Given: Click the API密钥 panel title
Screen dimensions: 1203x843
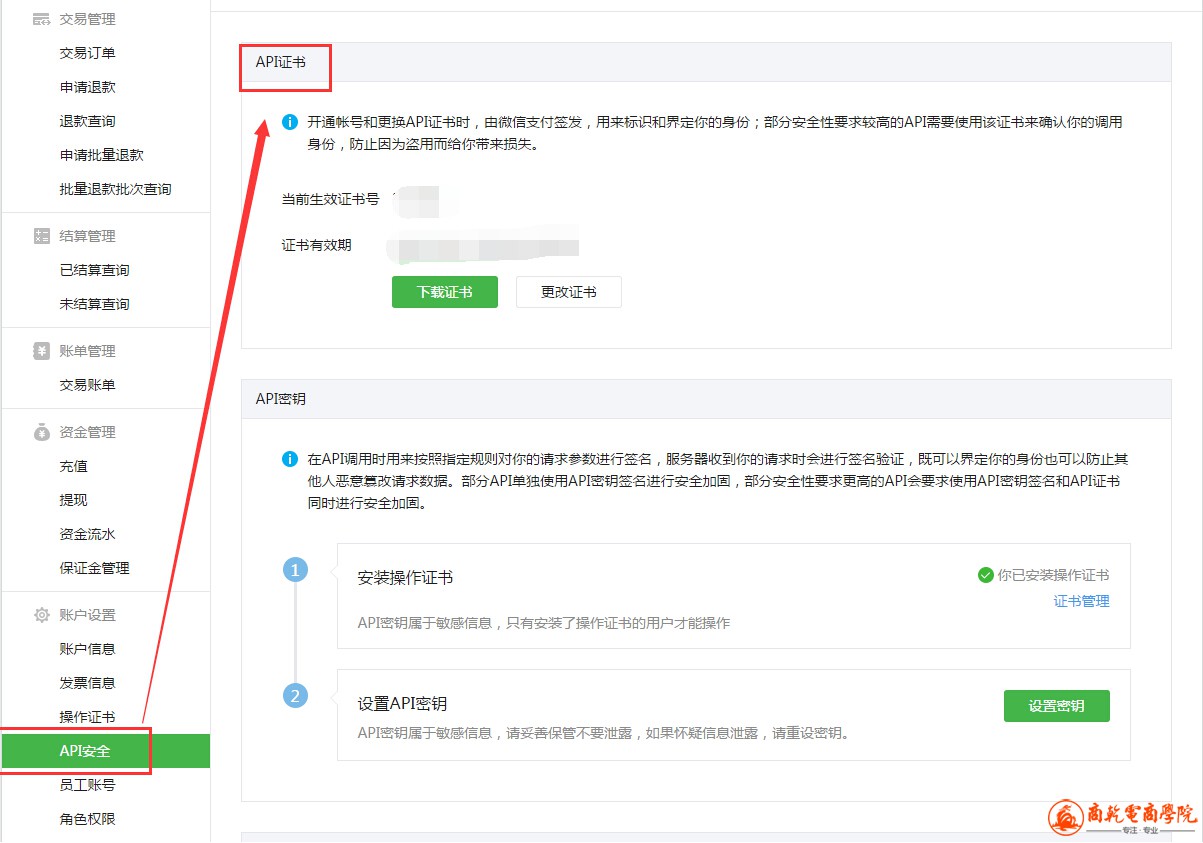Looking at the screenshot, I should pos(281,398).
